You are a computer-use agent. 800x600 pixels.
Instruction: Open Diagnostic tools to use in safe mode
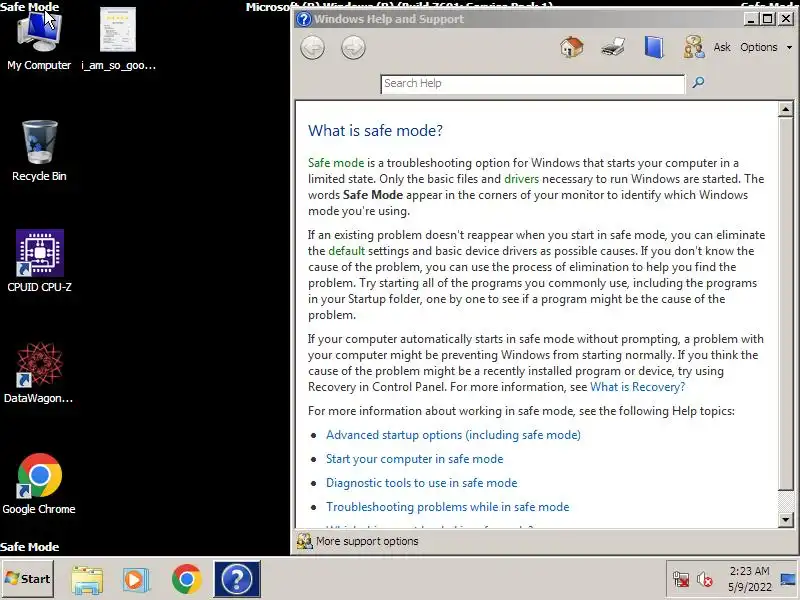(421, 483)
